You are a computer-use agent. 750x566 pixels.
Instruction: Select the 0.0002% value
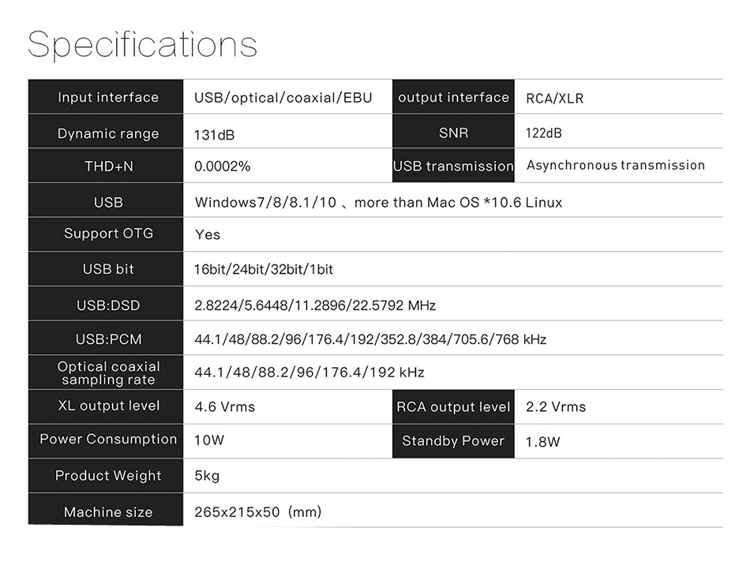click(222, 166)
